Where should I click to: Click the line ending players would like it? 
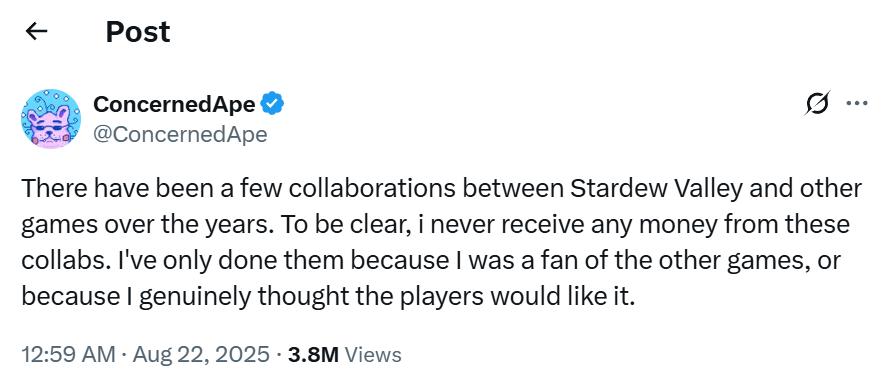pyautogui.click(x=328, y=297)
